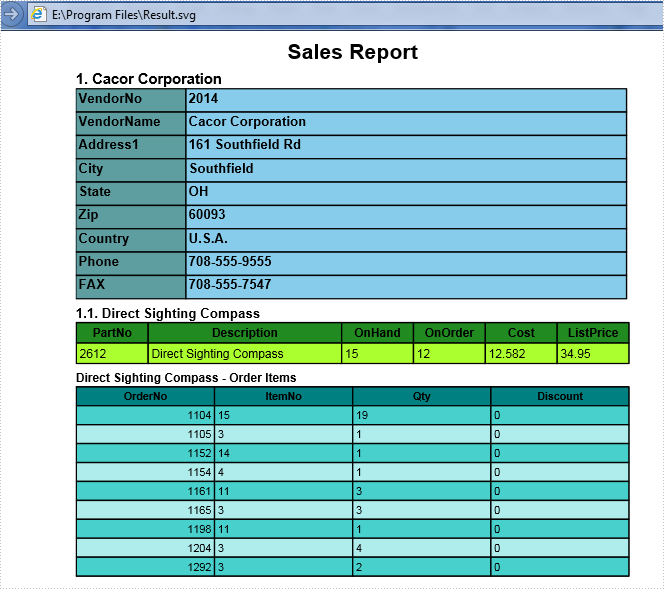This screenshot has width=664, height=589.
Task: Click the OnOrder value 12
Action: pyautogui.click(x=449, y=353)
